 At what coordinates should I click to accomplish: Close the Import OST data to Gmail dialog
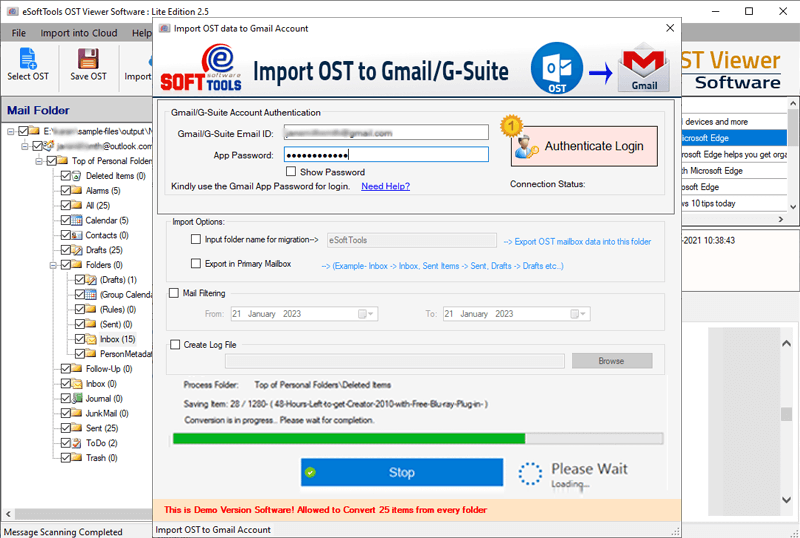point(670,28)
